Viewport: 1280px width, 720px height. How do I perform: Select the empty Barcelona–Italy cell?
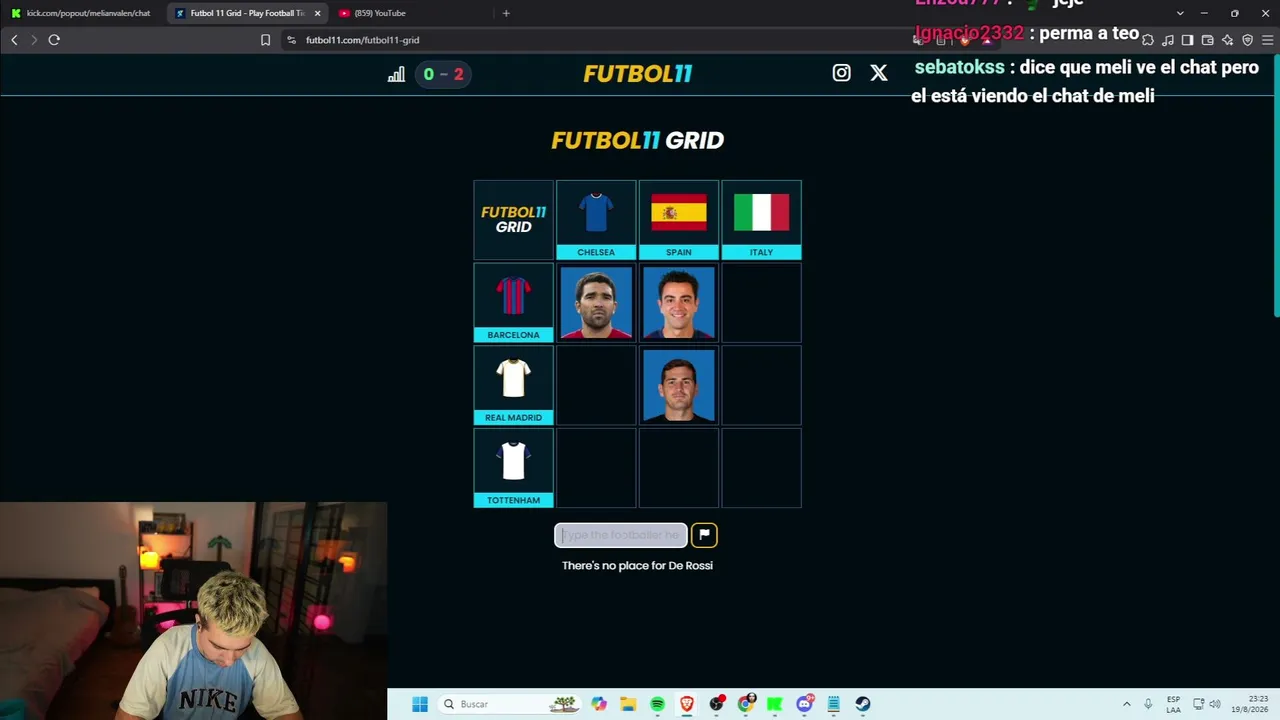tap(761, 302)
